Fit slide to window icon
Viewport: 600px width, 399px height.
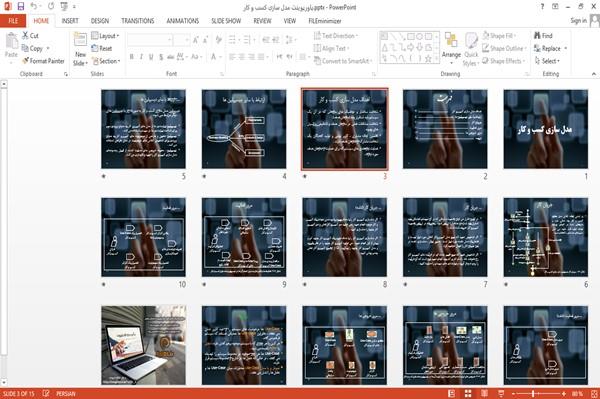594,393
